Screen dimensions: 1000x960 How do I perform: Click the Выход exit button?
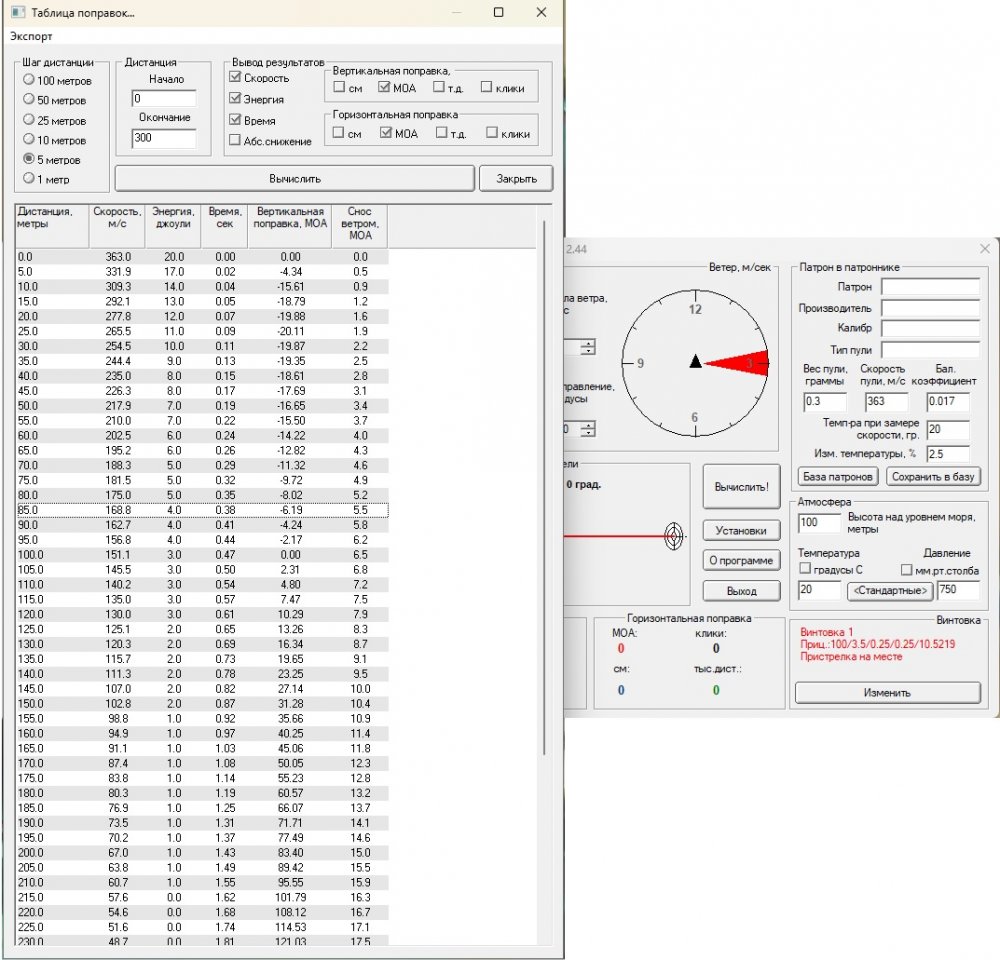[x=741, y=591]
